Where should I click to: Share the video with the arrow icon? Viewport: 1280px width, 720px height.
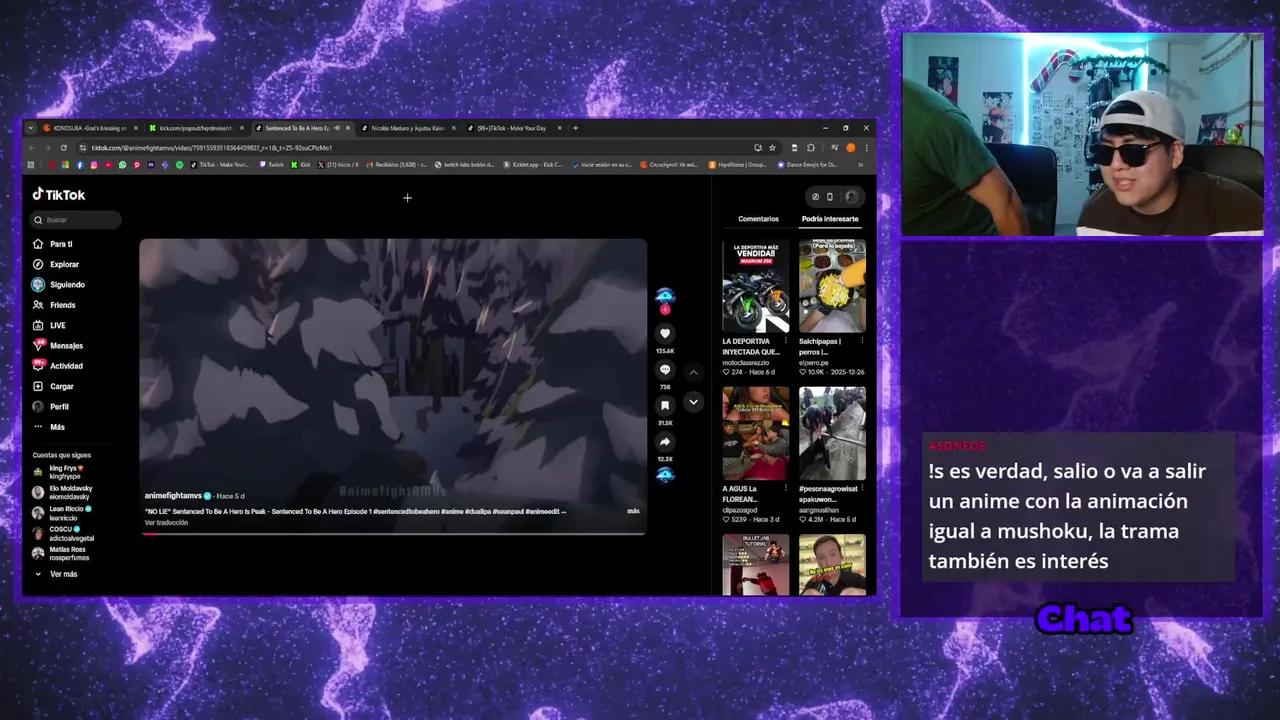(x=665, y=442)
